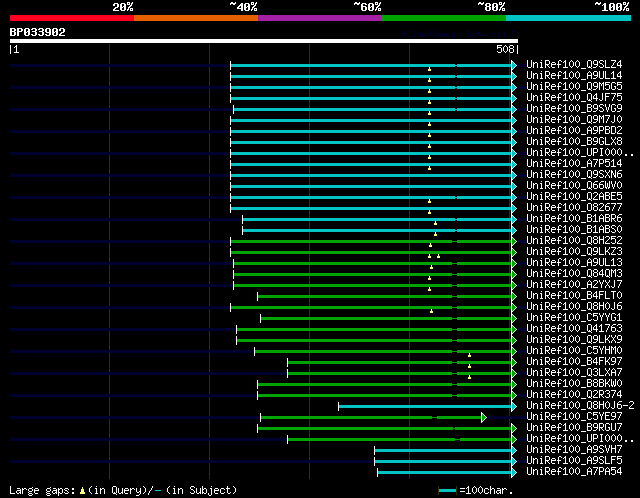Click the yellow gap marker on the UniRef100_B1ABR6 row
Screen dimensions: 640x498
coord(436,223)
